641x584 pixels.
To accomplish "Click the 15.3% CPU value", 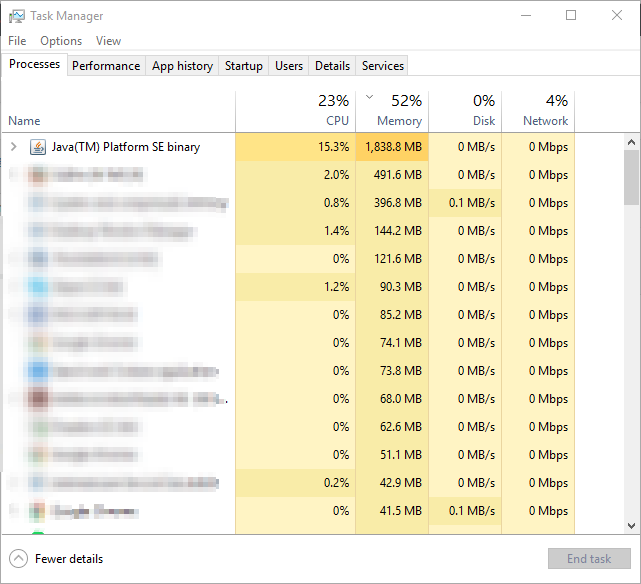I will tap(334, 147).
